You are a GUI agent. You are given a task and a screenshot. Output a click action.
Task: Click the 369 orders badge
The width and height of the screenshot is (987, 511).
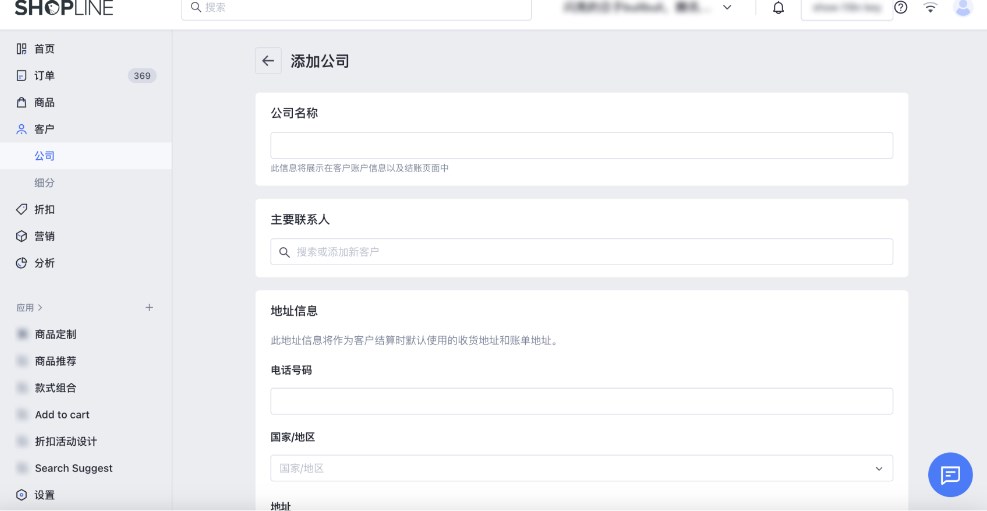click(142, 76)
